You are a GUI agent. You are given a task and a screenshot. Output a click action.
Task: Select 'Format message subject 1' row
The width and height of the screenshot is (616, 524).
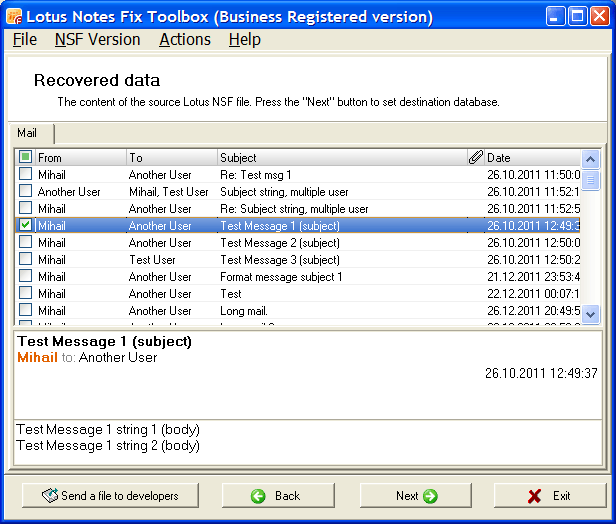click(297, 277)
